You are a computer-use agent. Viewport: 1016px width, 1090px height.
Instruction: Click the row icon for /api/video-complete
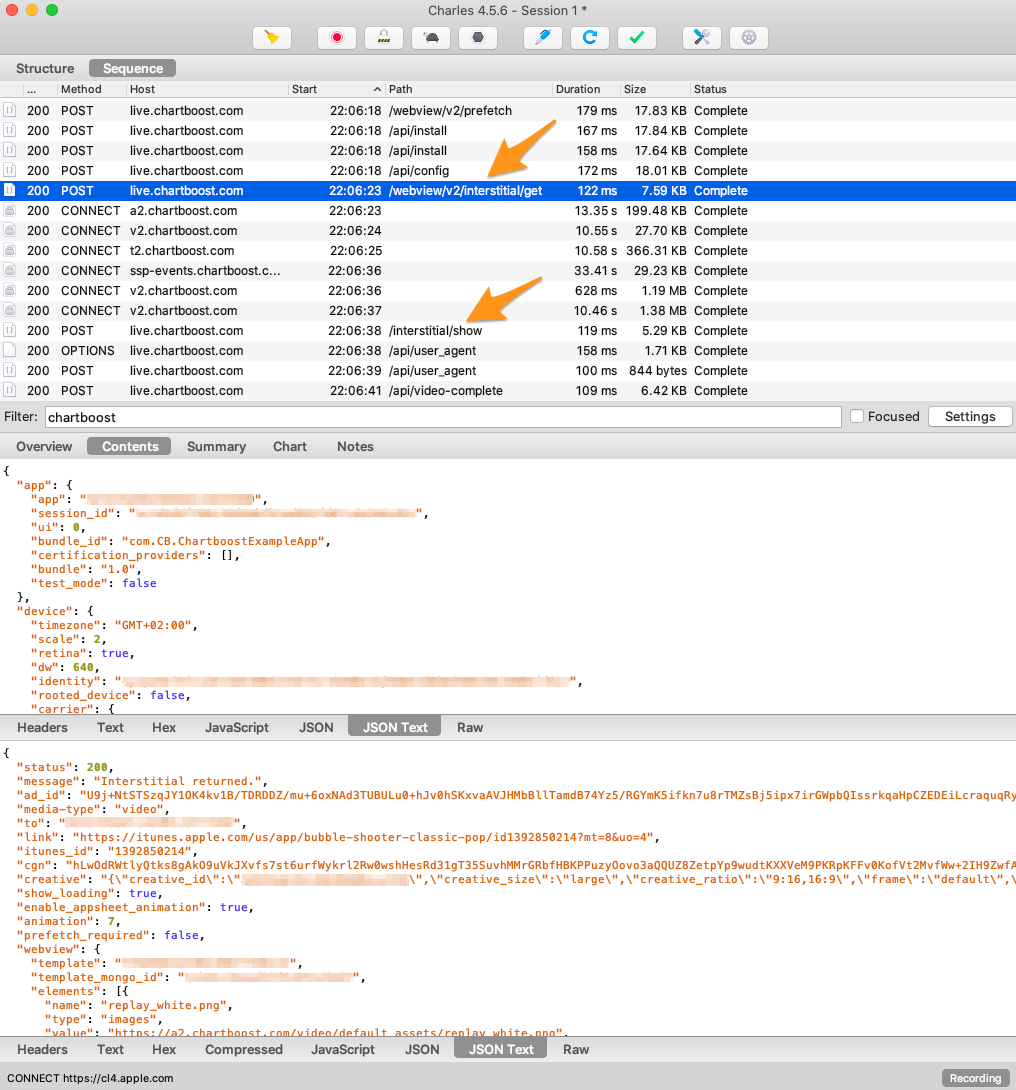10,391
